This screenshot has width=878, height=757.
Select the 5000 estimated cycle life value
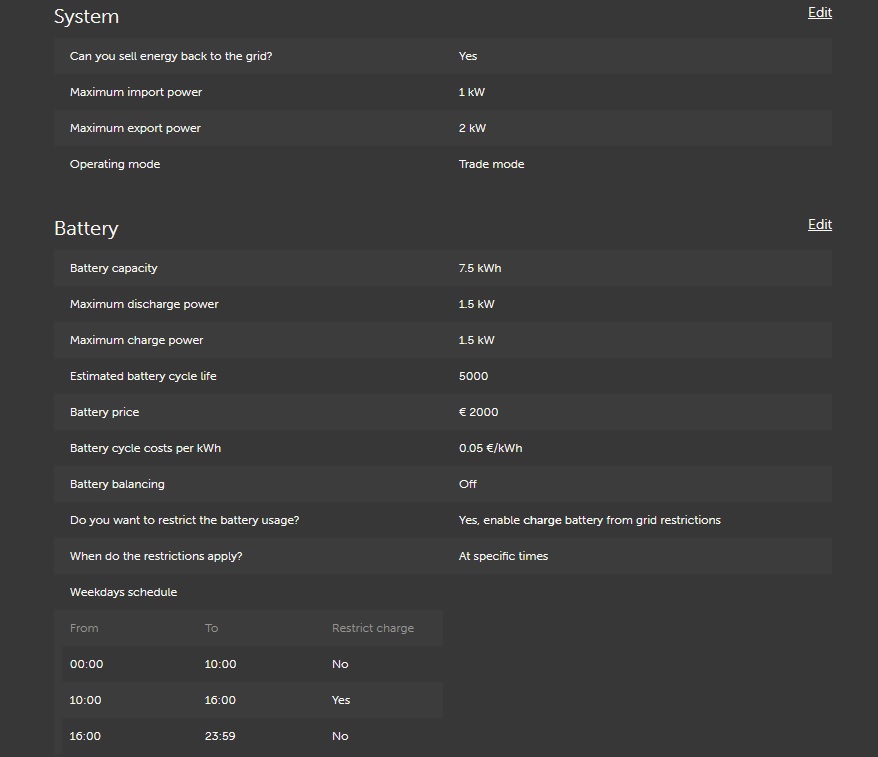pyautogui.click(x=473, y=376)
